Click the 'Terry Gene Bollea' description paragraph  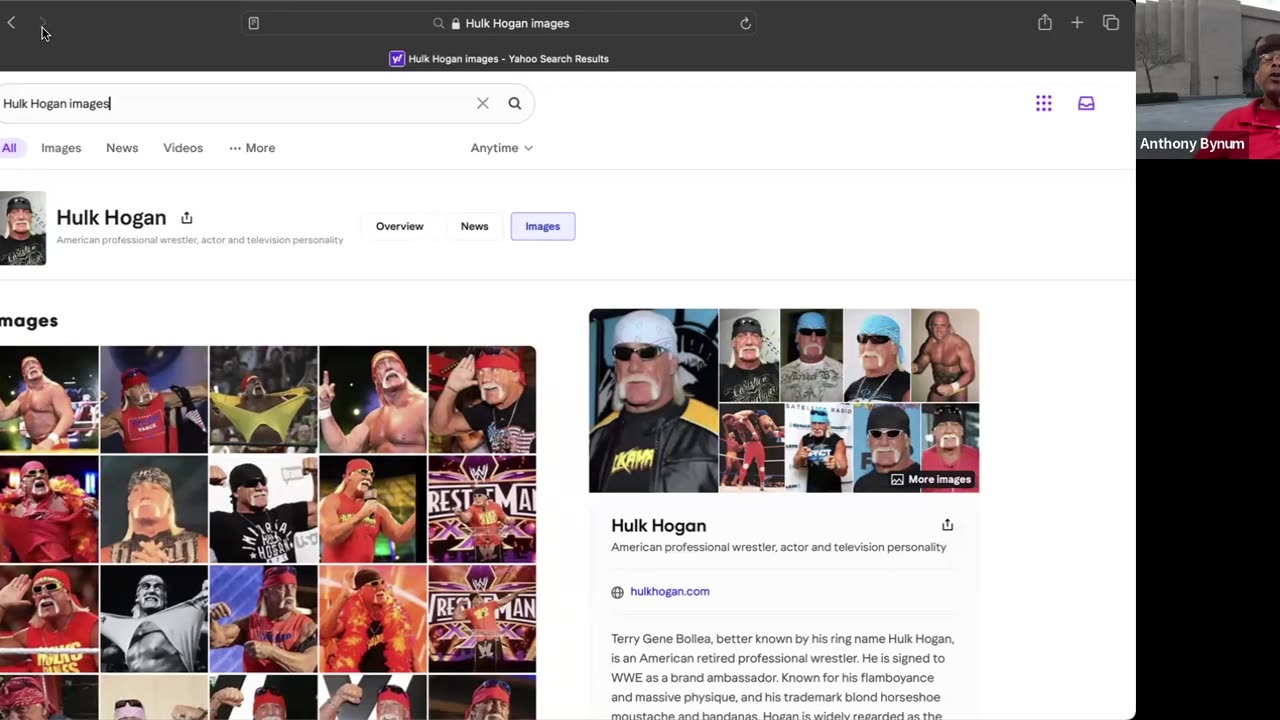click(783, 677)
